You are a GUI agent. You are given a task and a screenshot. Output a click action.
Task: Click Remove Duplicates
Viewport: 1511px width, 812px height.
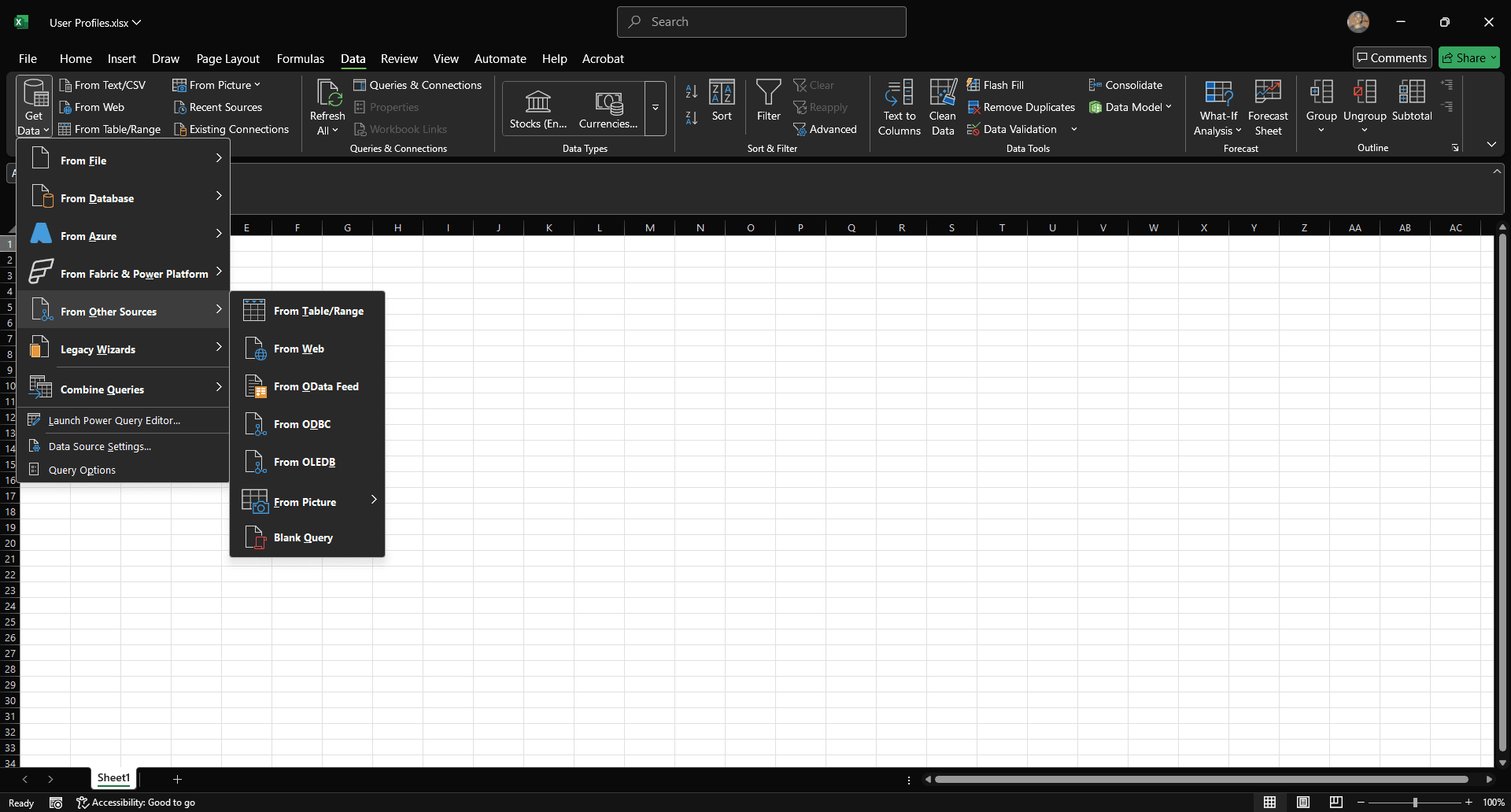[1021, 107]
